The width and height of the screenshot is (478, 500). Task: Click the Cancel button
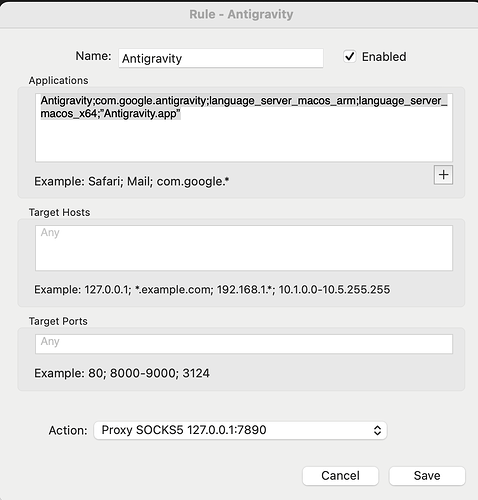340,476
